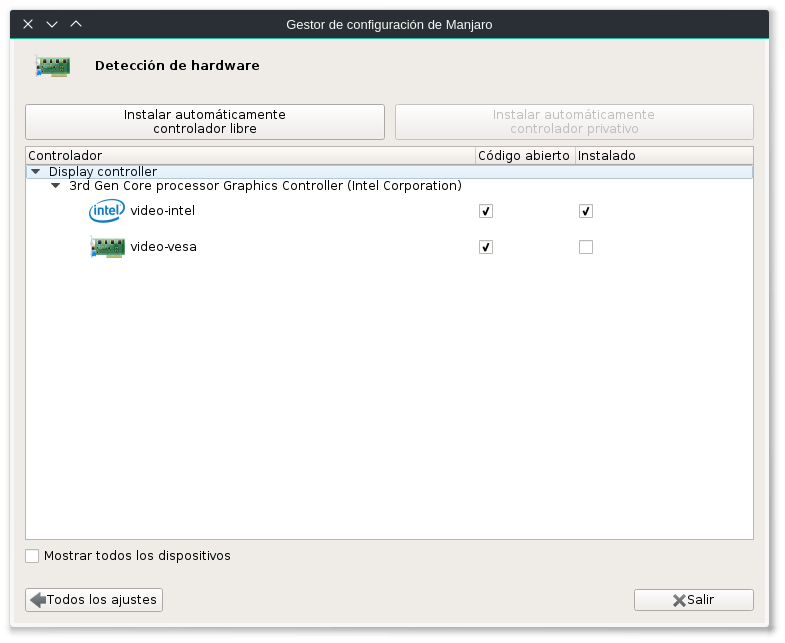
Task: Click the hardware card icon beside Detección de hardware
Action: 53,66
